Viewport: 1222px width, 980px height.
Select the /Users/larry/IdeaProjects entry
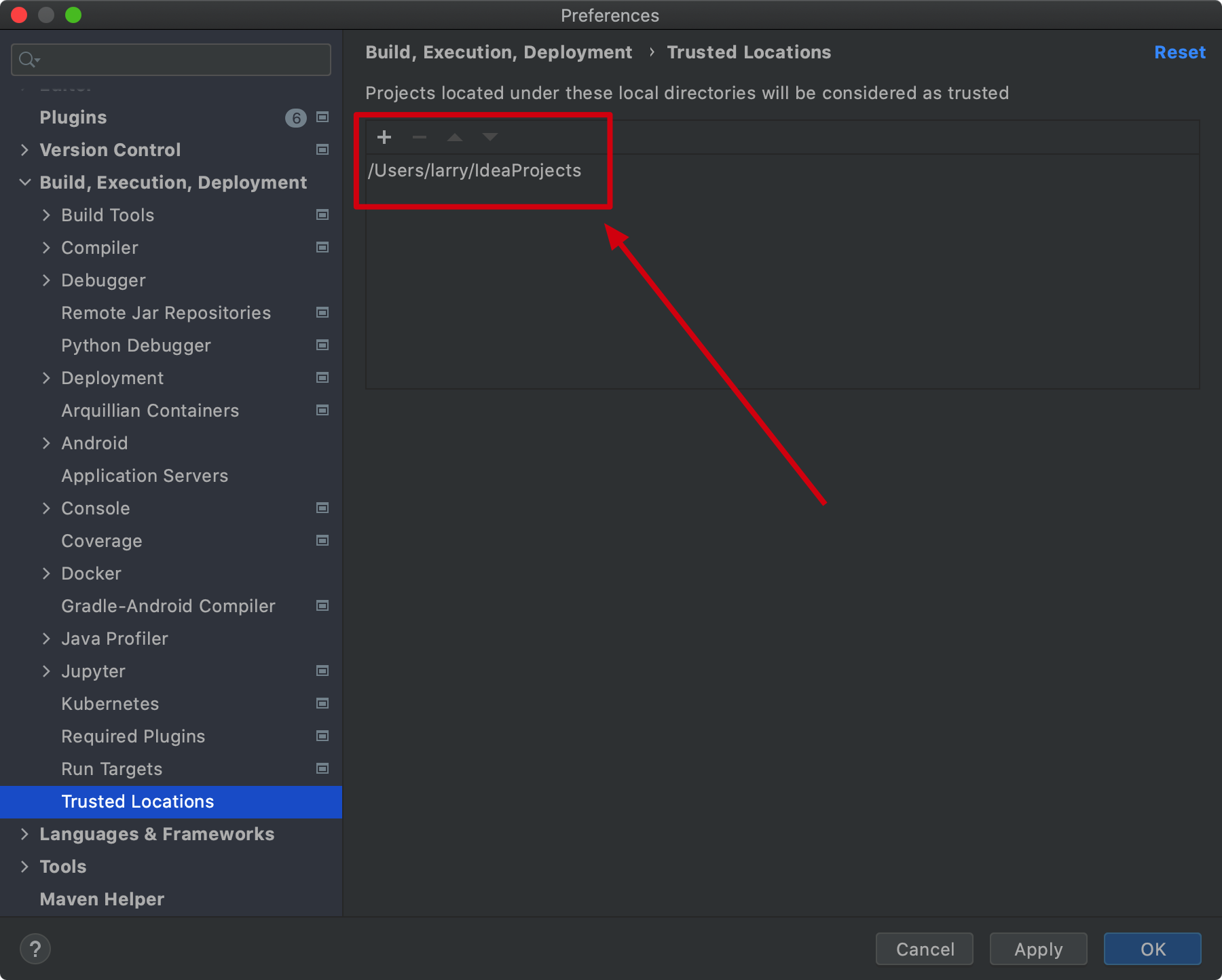pyautogui.click(x=475, y=170)
